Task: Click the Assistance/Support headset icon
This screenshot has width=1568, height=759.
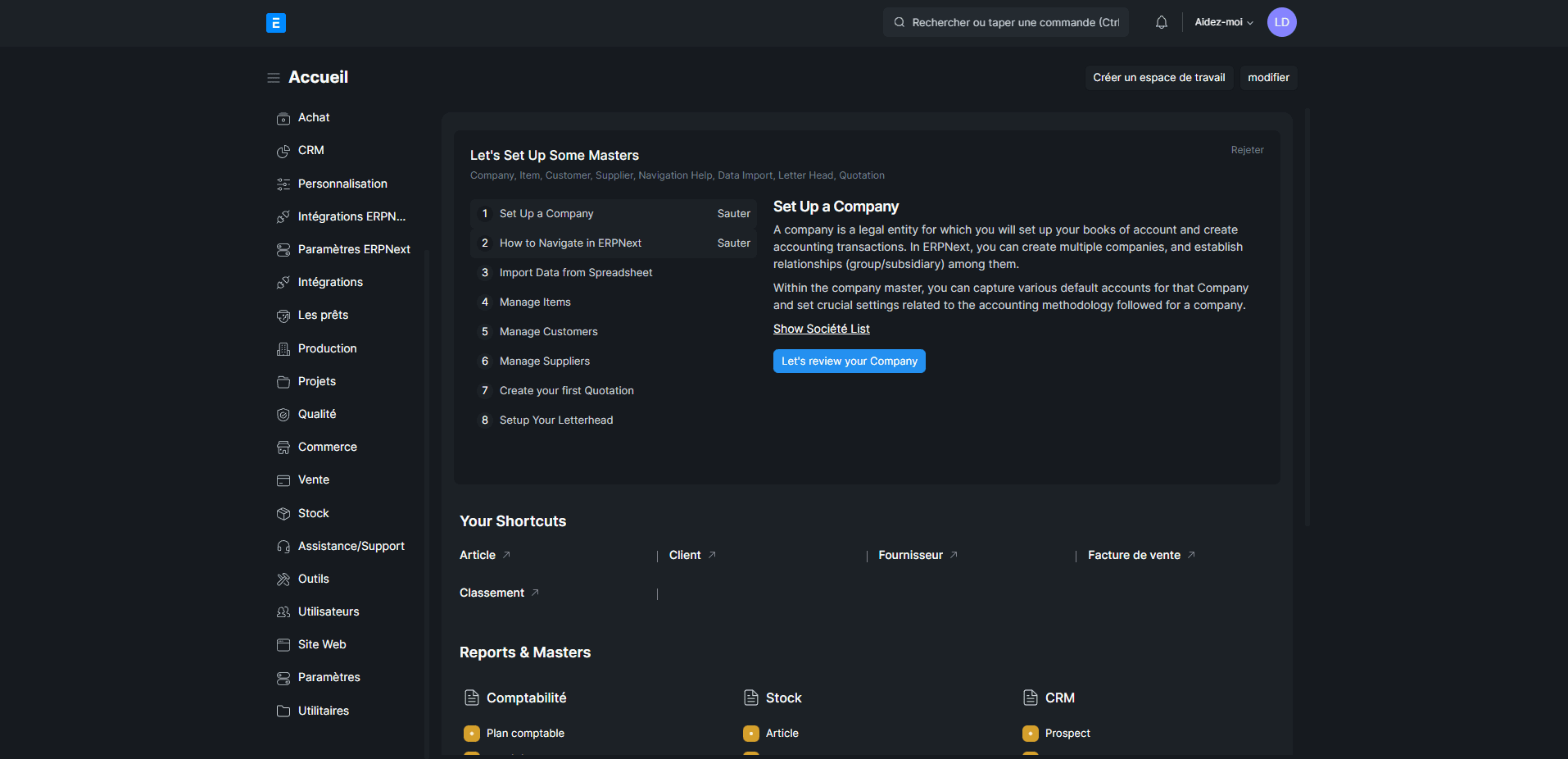Action: click(x=283, y=547)
